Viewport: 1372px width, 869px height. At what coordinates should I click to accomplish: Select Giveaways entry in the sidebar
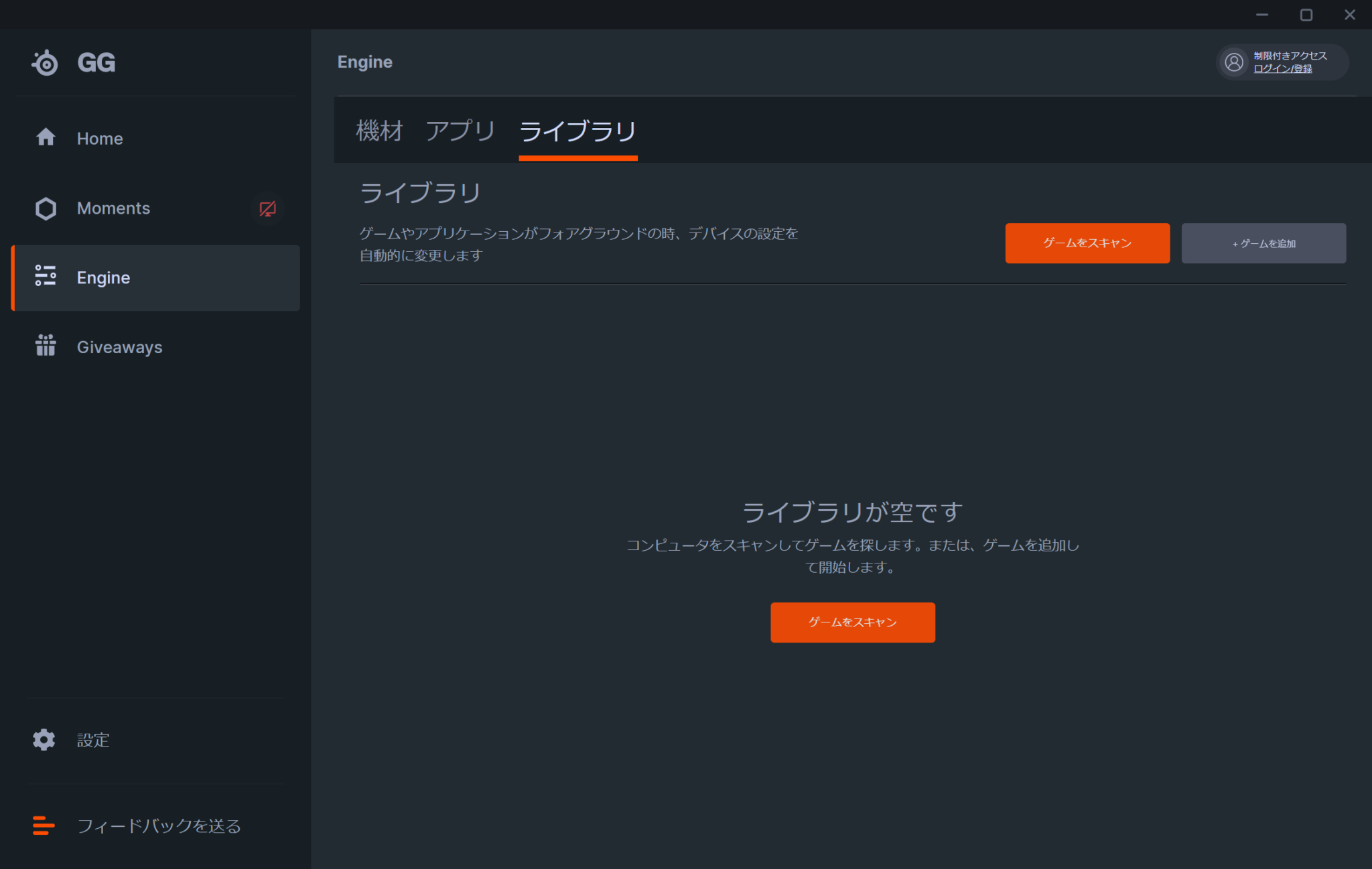pos(119,346)
